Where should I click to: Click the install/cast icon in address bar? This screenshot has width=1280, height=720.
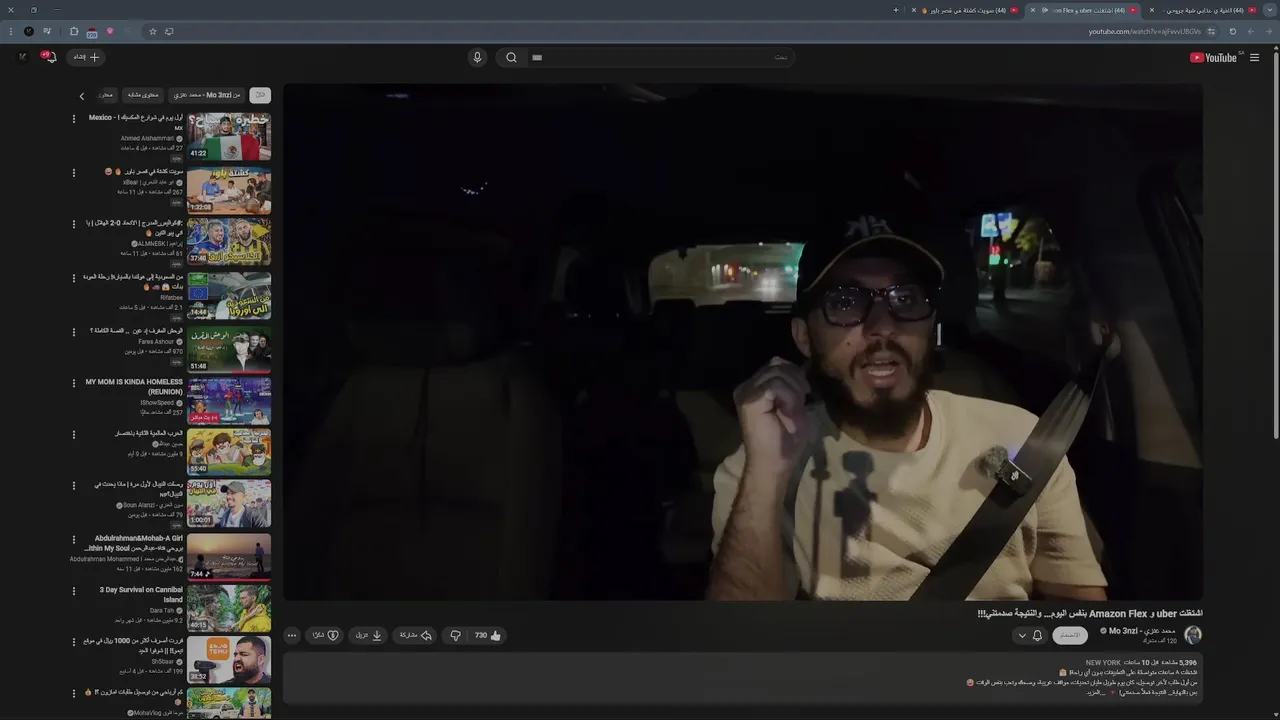coord(169,32)
